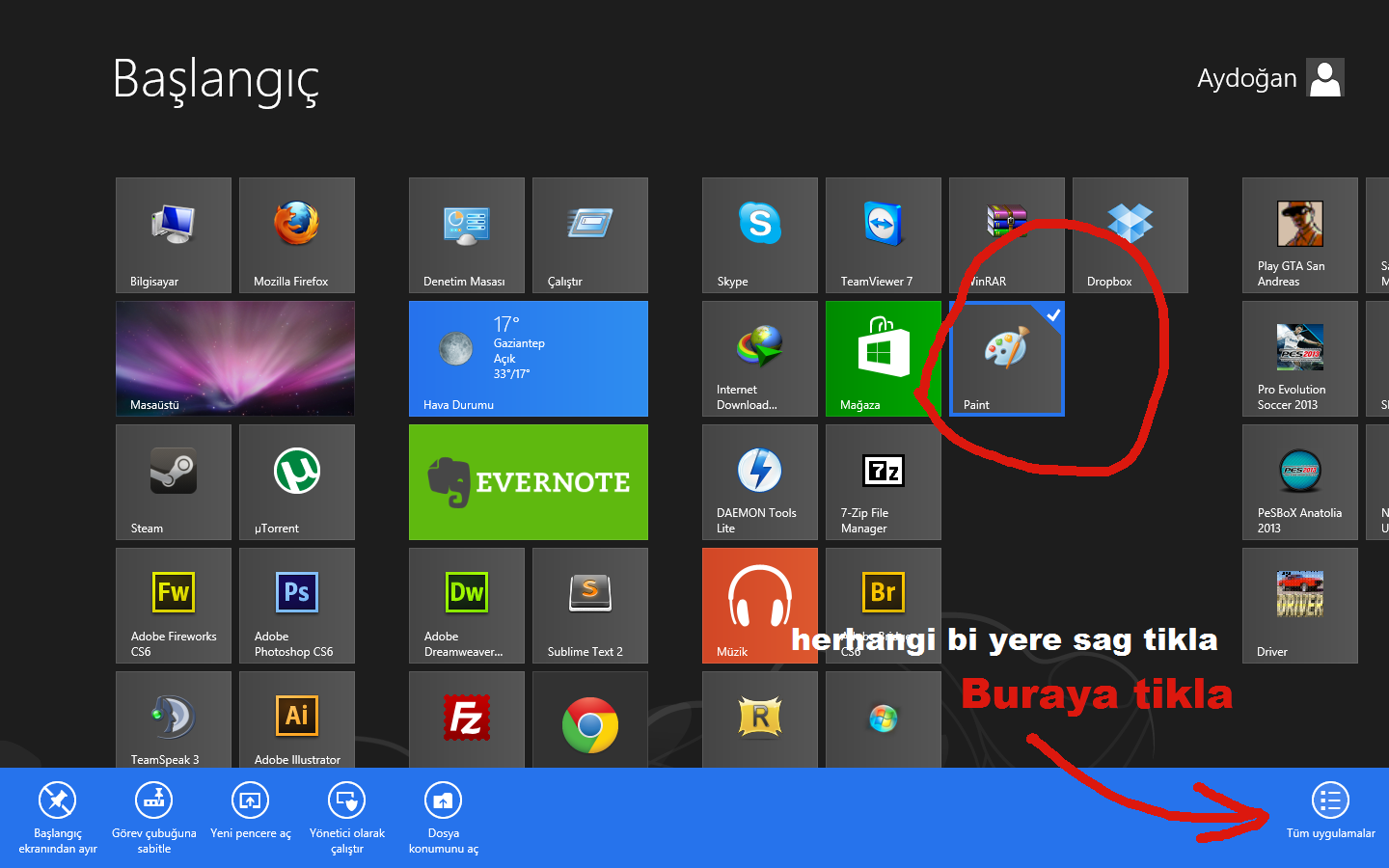Viewport: 1389px width, 868px height.
Task: Open the DAEMON Tools Lite tile
Action: click(x=760, y=482)
